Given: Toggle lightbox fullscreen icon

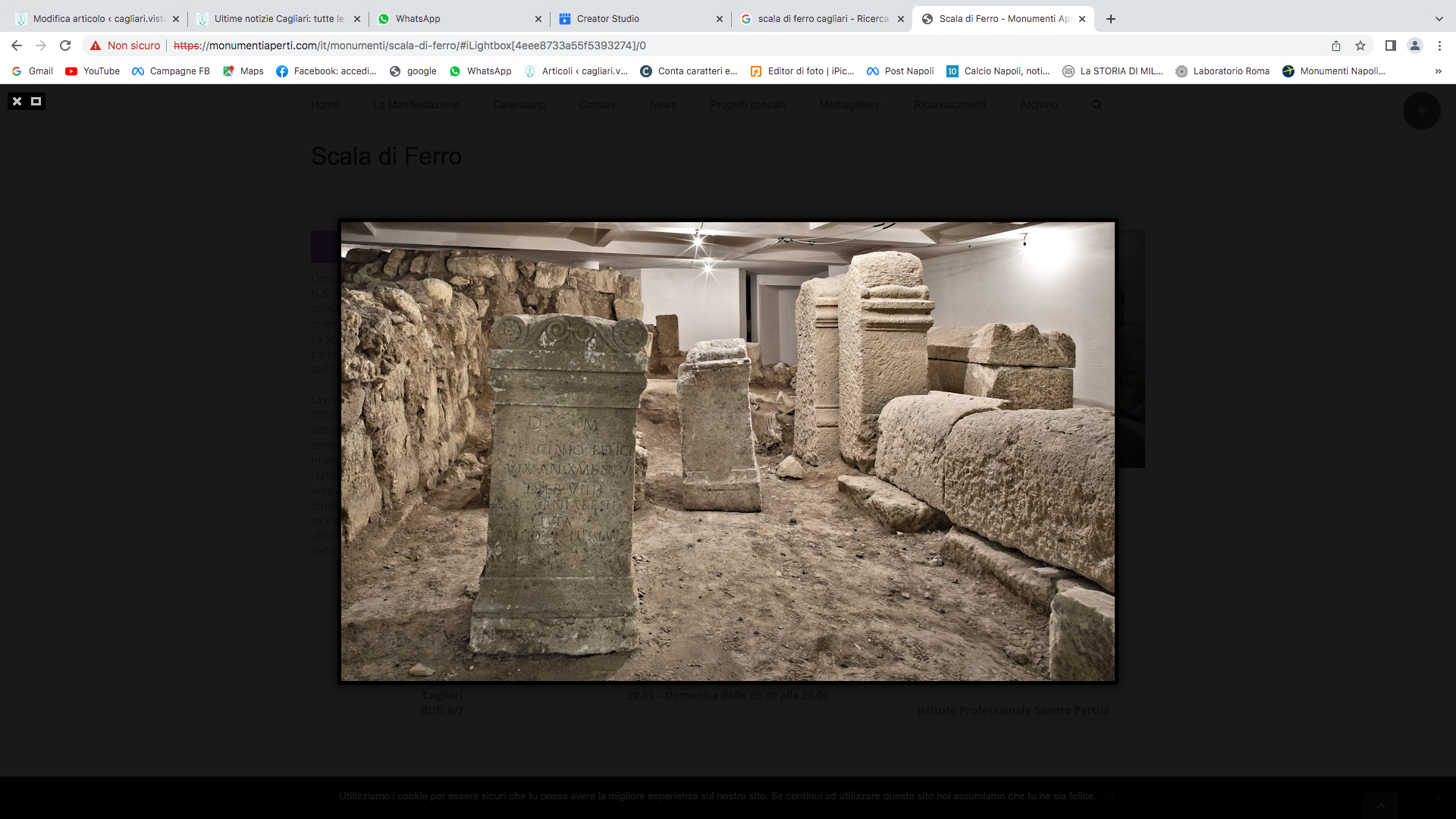Looking at the screenshot, I should point(36,101).
